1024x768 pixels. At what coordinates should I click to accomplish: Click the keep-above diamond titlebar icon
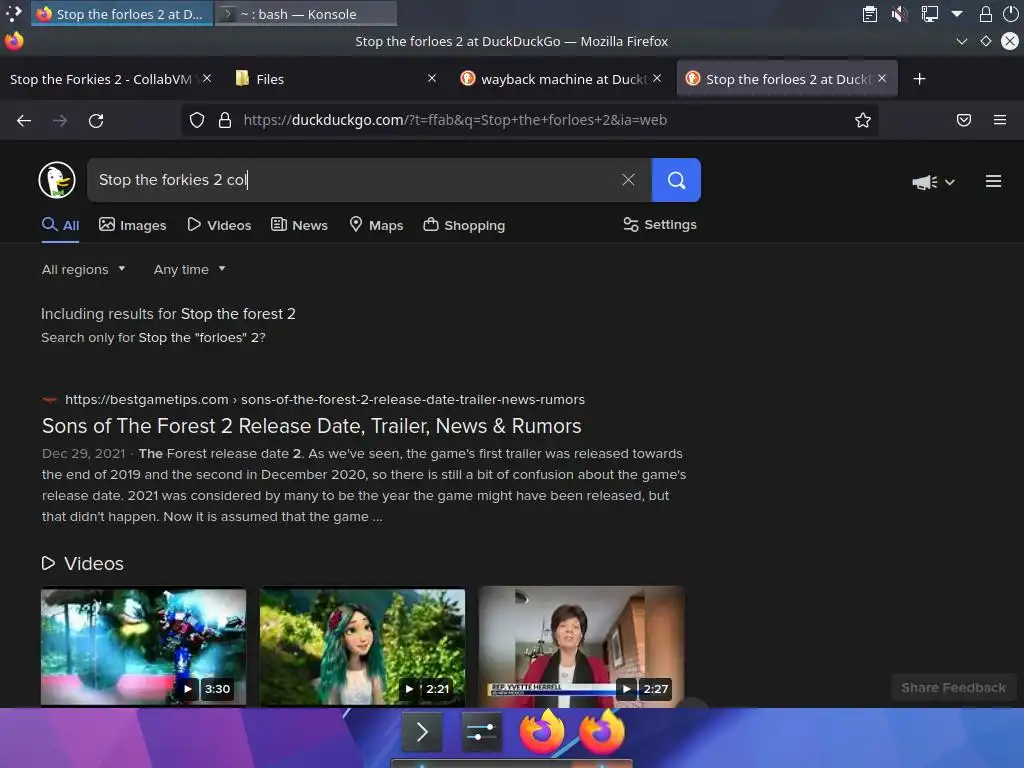click(985, 41)
